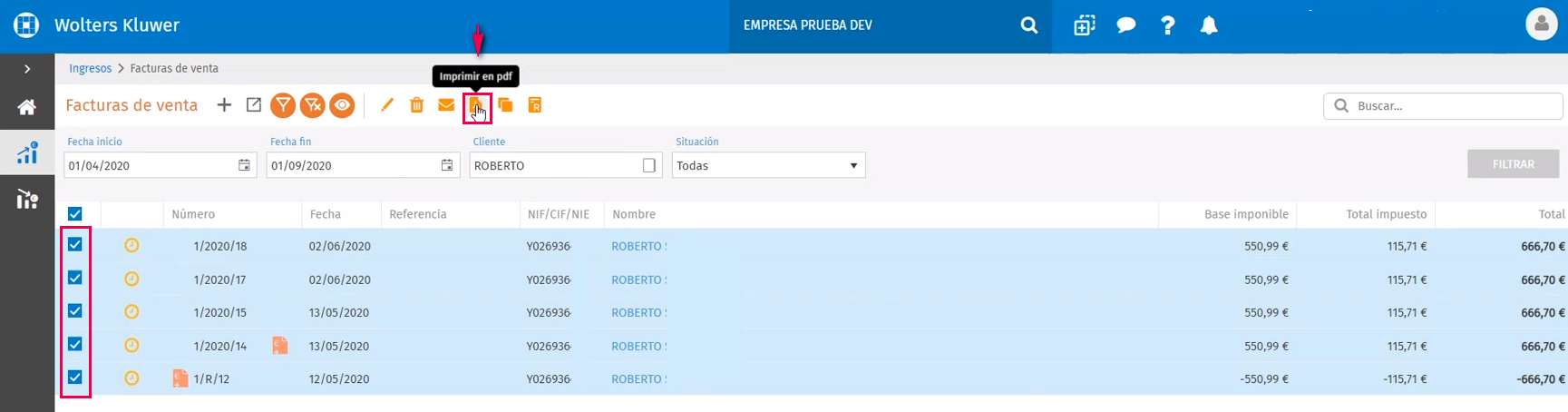
Task: Click the document icon beside 1/2020/14
Action: [x=280, y=345]
